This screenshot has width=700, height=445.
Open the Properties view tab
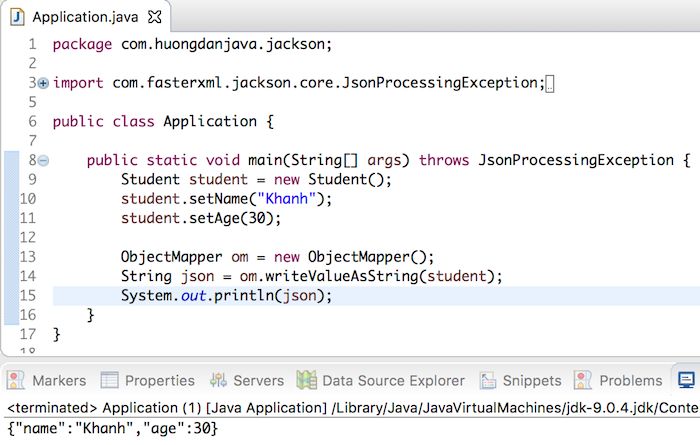[x=148, y=380]
